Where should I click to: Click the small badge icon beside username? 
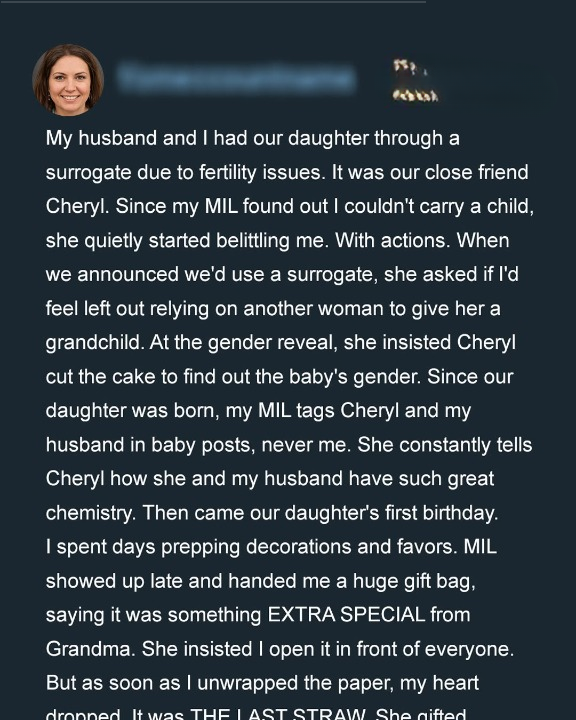pyautogui.click(x=415, y=80)
